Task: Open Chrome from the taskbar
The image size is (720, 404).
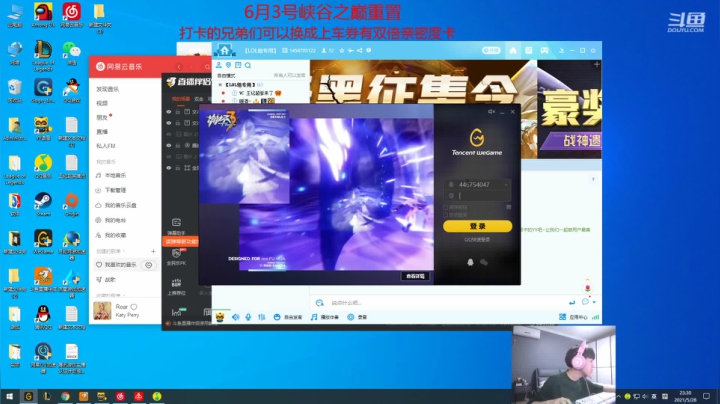Action: pyautogui.click(x=65, y=396)
